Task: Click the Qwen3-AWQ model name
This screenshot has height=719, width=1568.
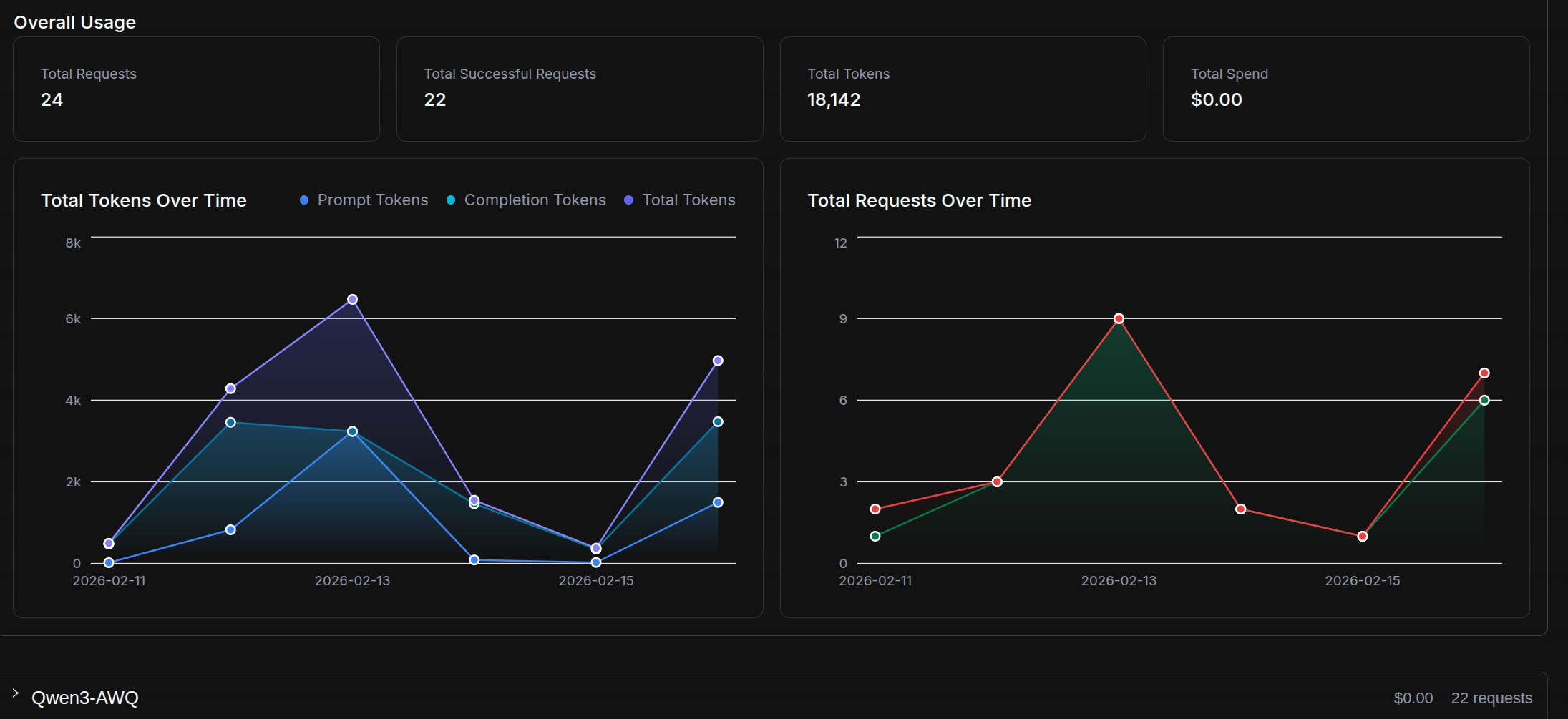Action: 85,698
